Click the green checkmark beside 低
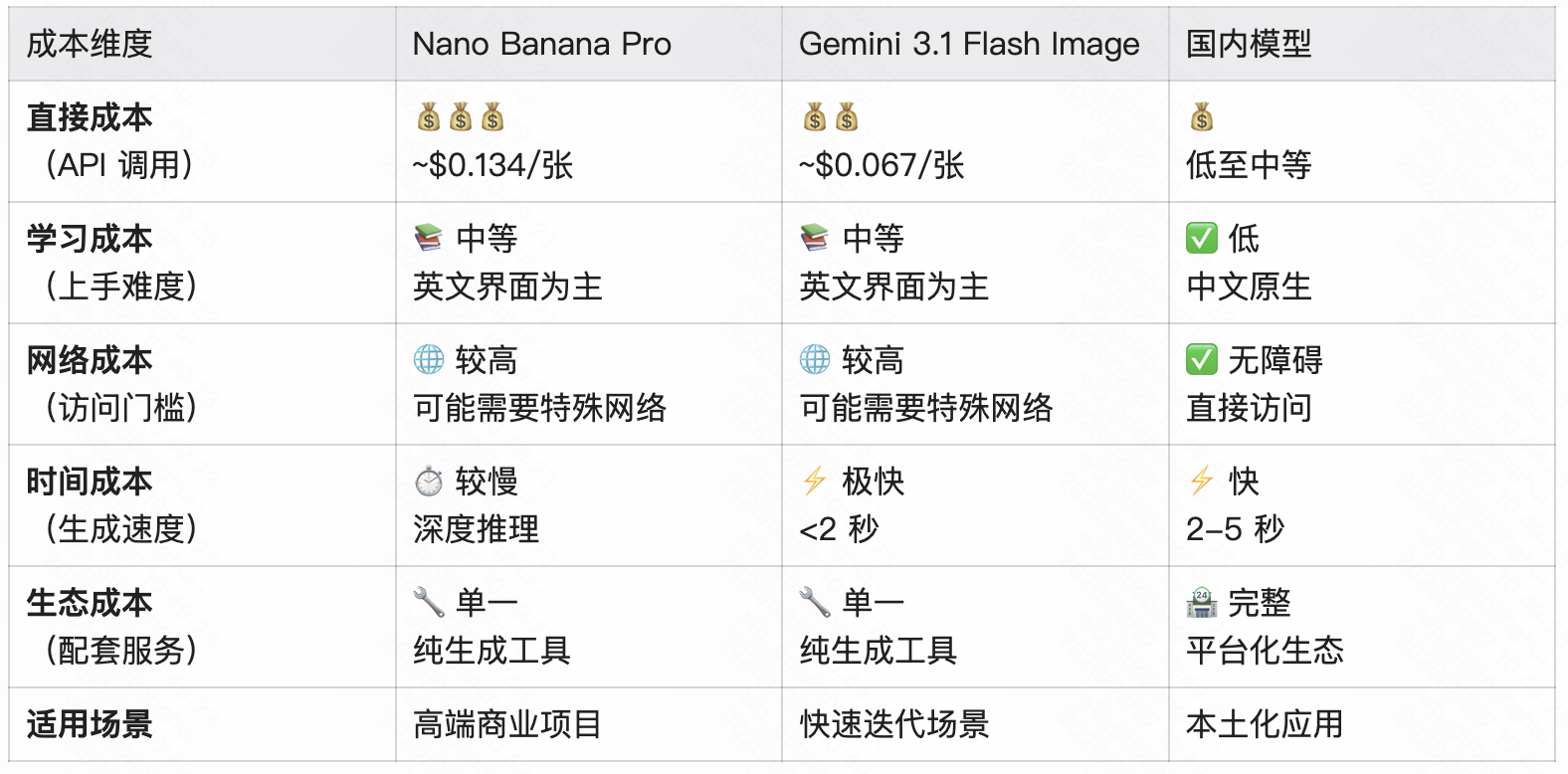 click(x=1202, y=239)
